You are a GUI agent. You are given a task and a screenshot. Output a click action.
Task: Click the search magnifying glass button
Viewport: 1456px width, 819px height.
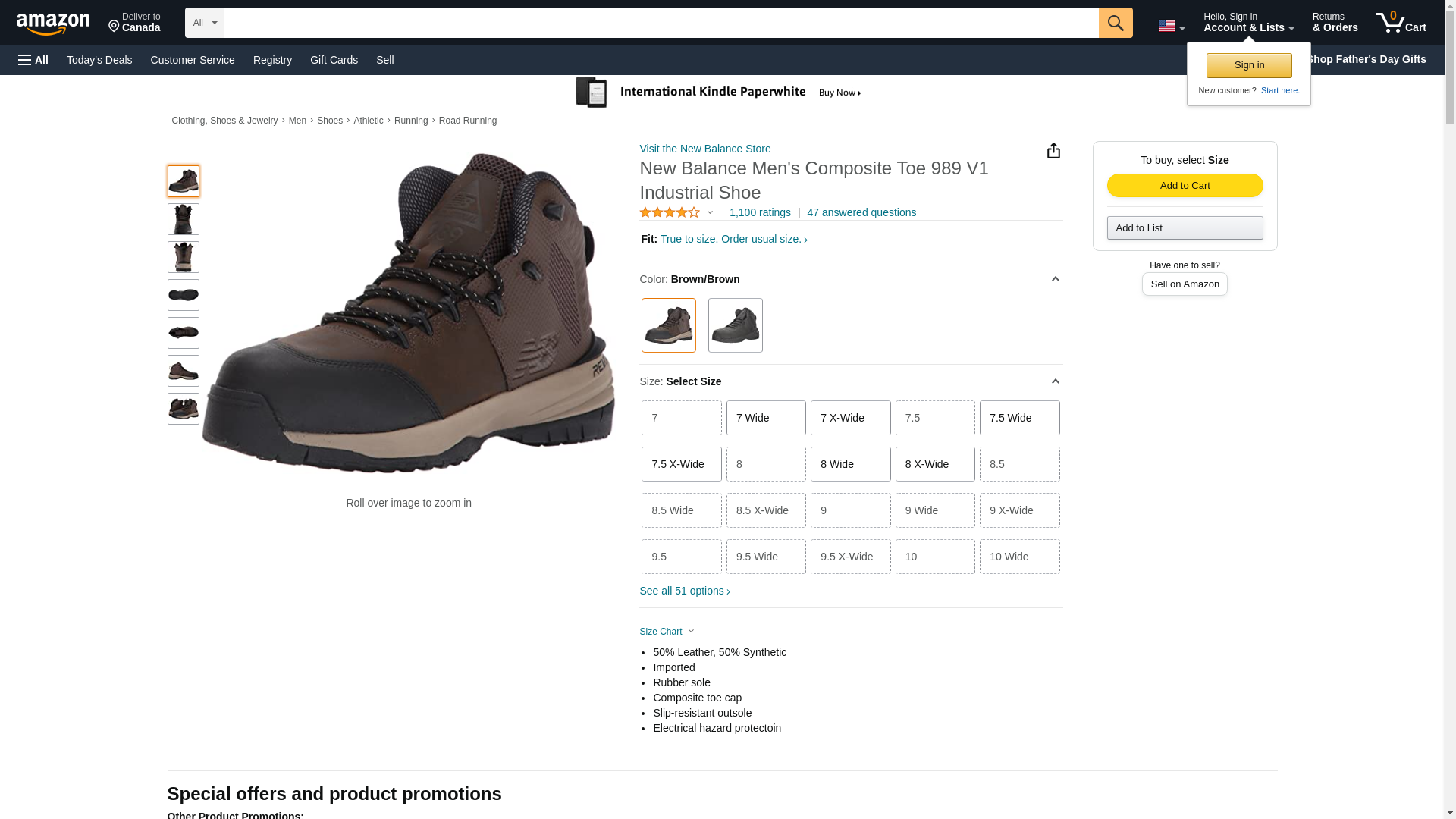(1115, 23)
